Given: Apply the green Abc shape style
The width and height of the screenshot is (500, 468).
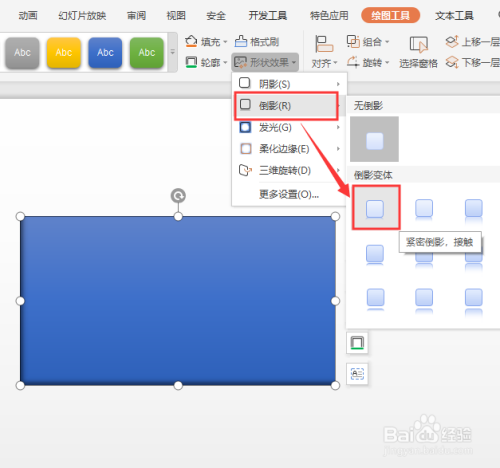Looking at the screenshot, I should point(147,53).
